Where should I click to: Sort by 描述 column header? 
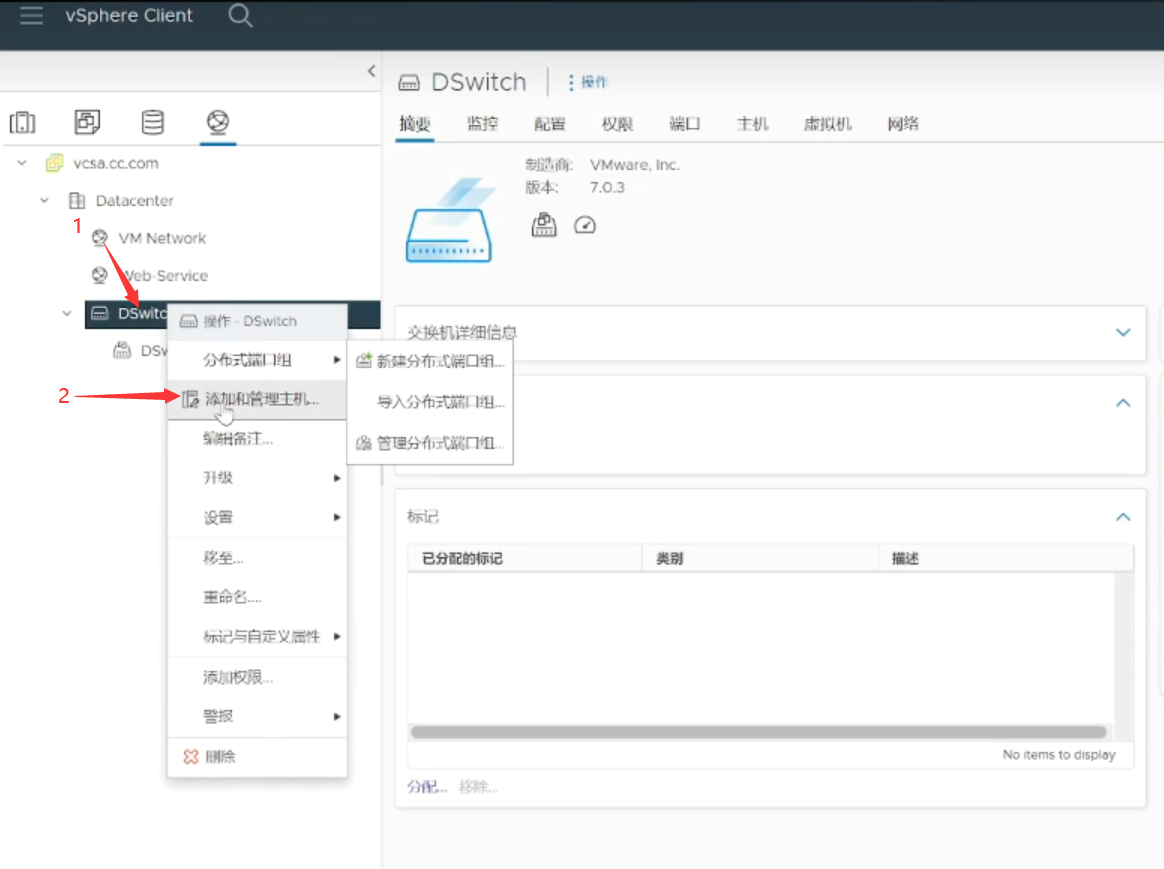click(1006, 558)
